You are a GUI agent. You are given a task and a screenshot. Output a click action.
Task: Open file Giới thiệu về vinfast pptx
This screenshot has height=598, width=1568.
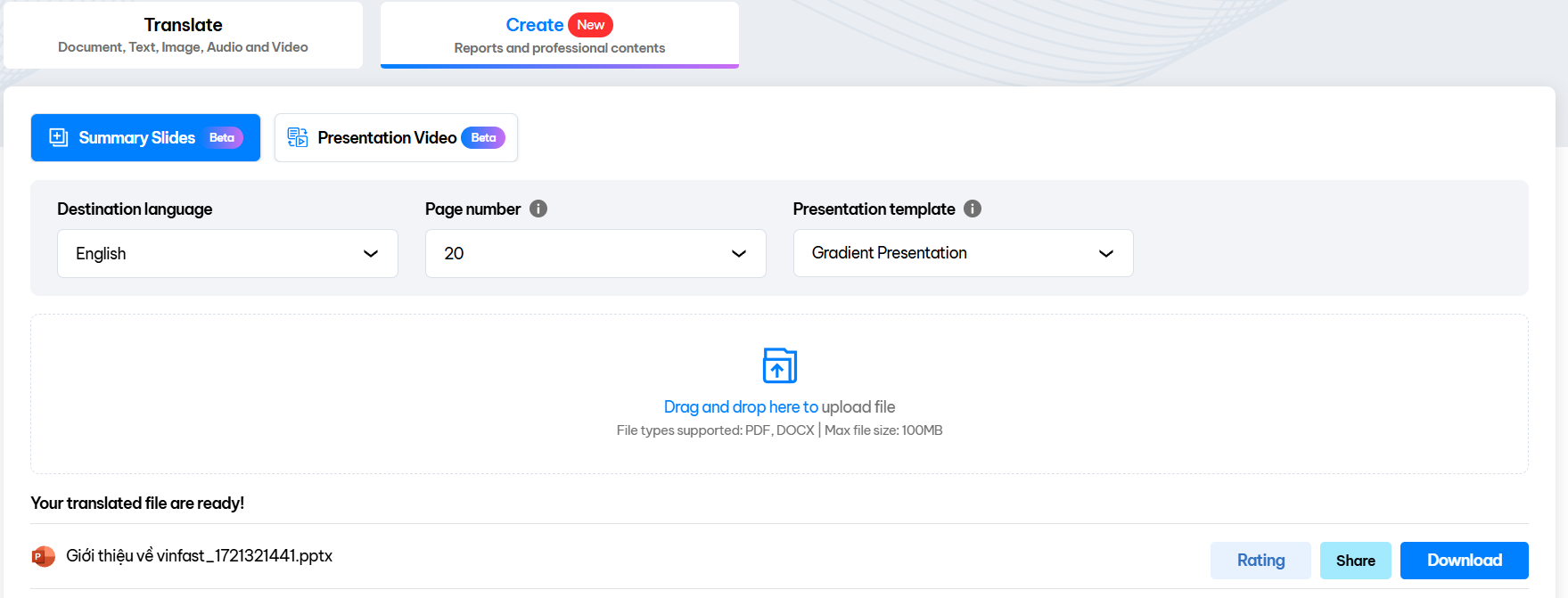[199, 556]
